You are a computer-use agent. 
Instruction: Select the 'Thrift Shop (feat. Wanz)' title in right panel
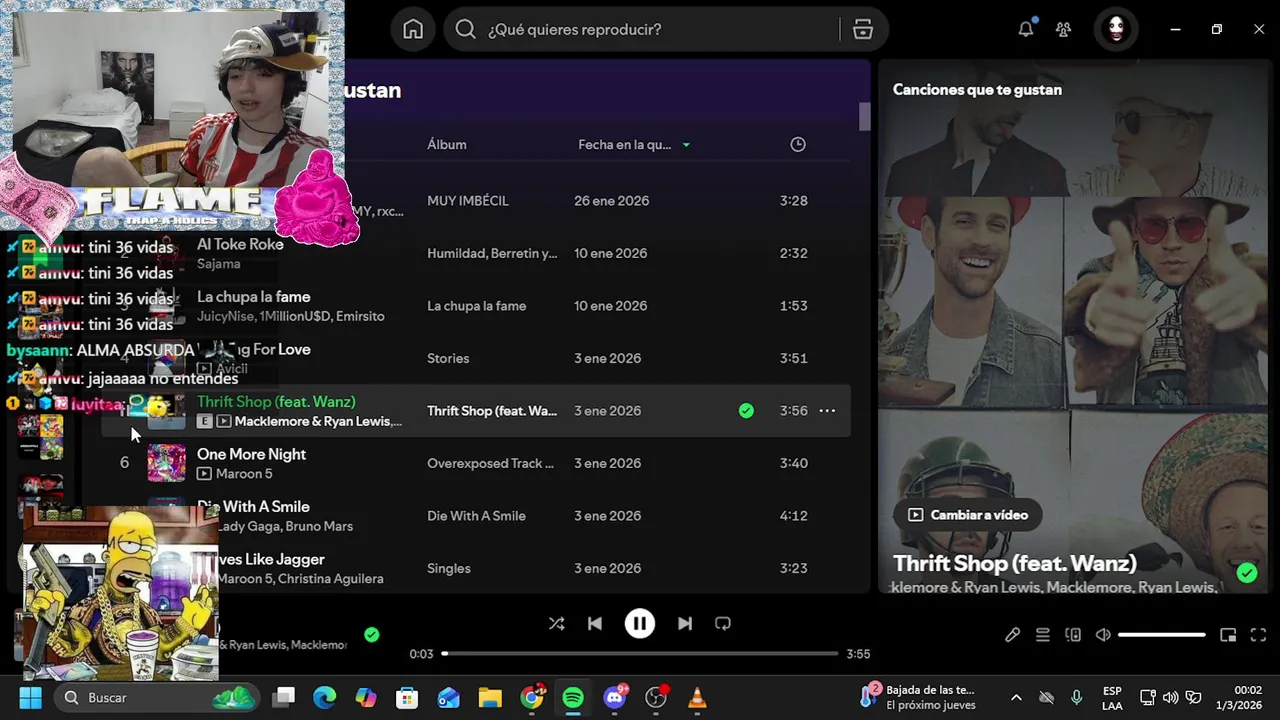click(x=1015, y=563)
